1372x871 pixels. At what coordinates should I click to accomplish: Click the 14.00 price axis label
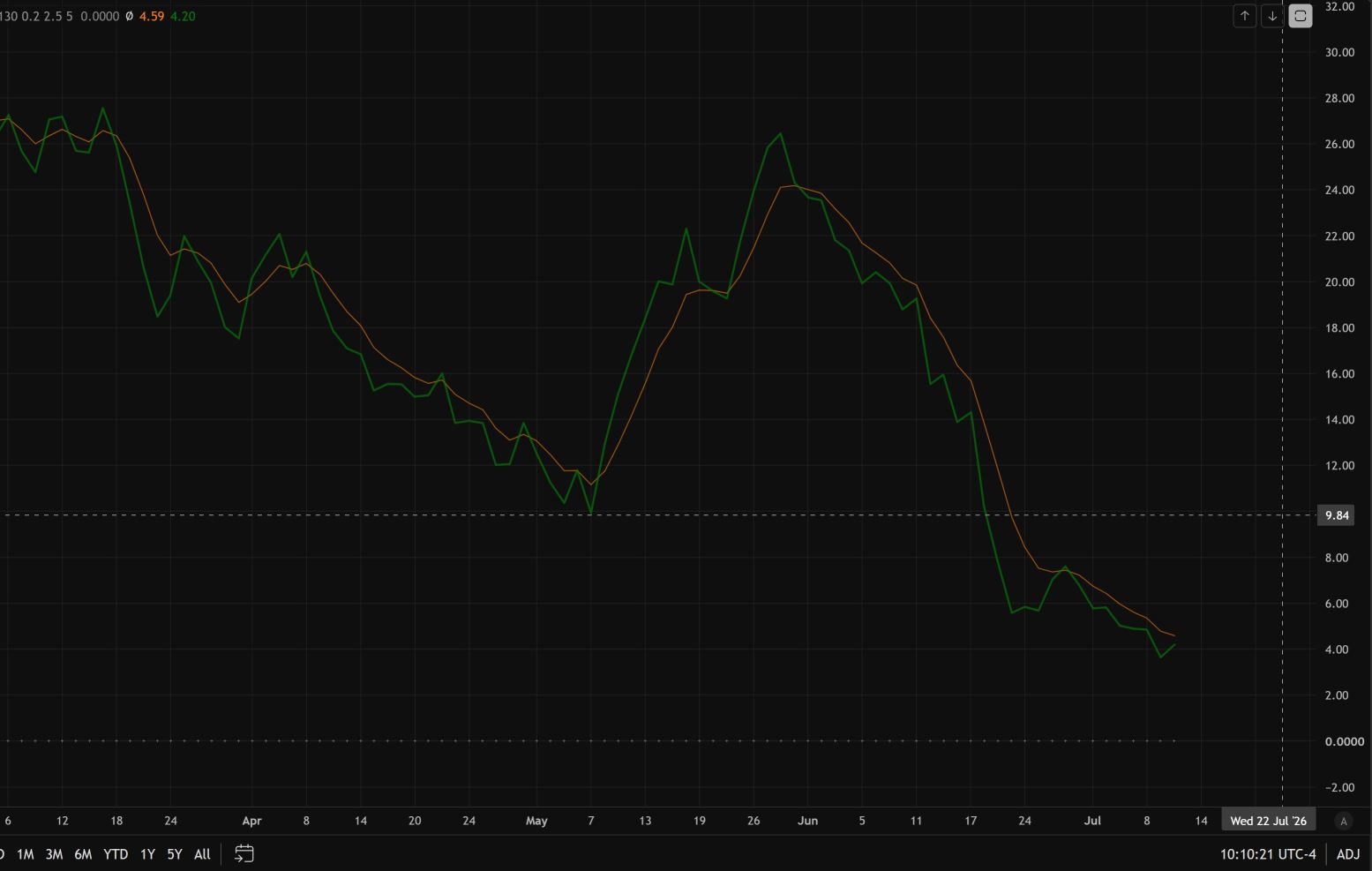[x=1339, y=420]
